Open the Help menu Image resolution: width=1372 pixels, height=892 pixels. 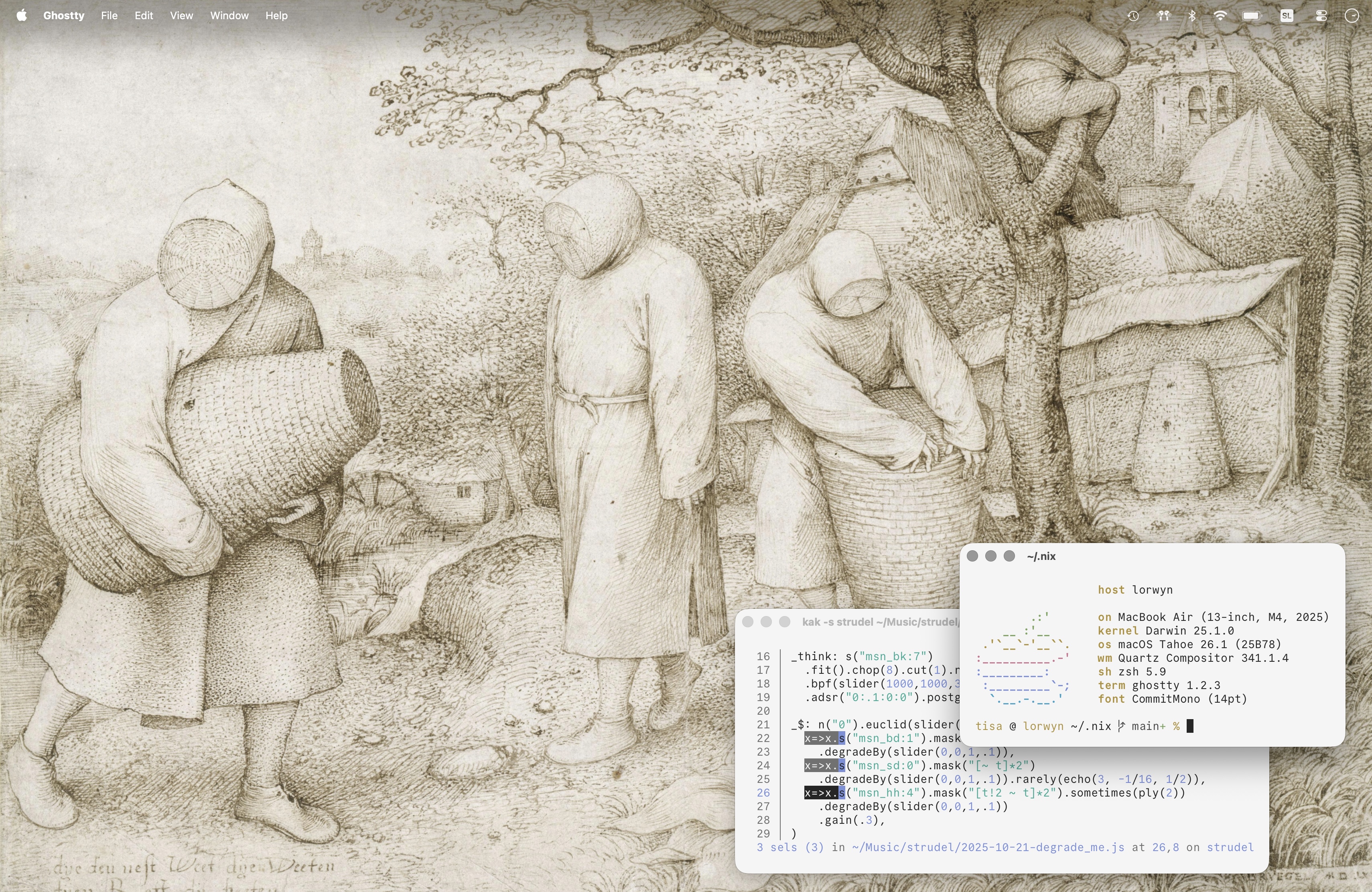coord(276,16)
